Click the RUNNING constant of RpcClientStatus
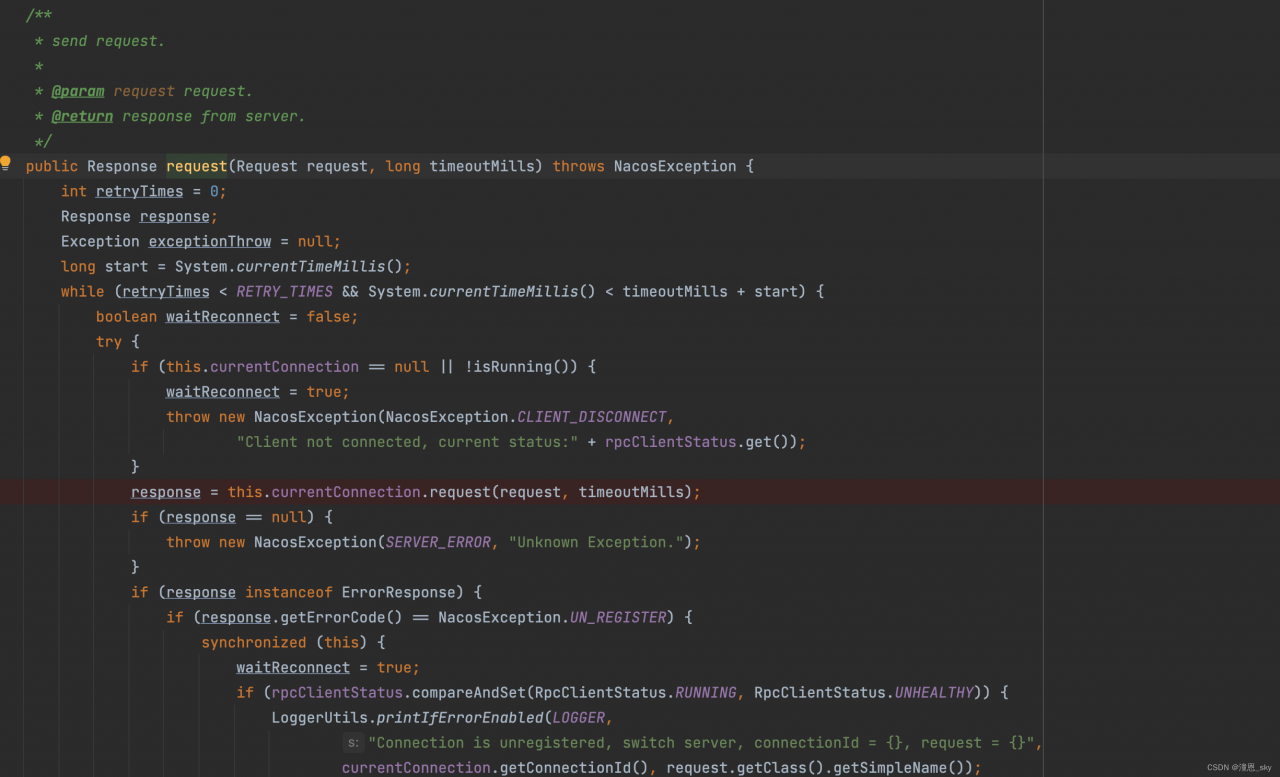This screenshot has width=1280, height=777. point(706,692)
